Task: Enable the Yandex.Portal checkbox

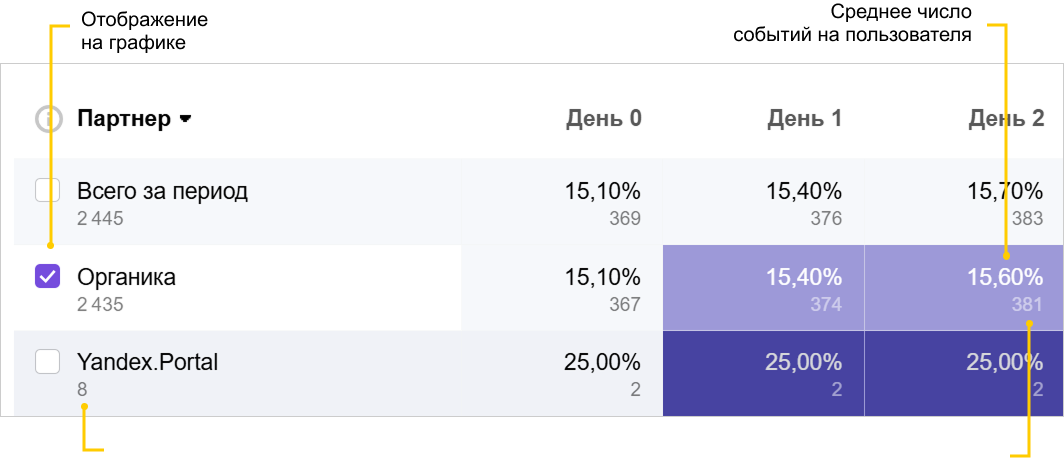Action: tap(48, 362)
